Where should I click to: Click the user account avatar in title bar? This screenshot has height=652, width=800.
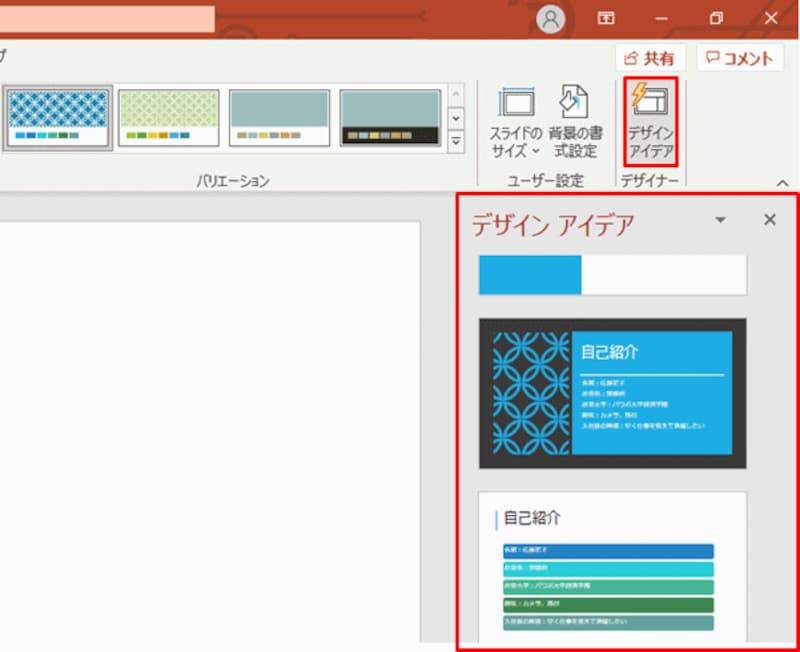pos(551,17)
